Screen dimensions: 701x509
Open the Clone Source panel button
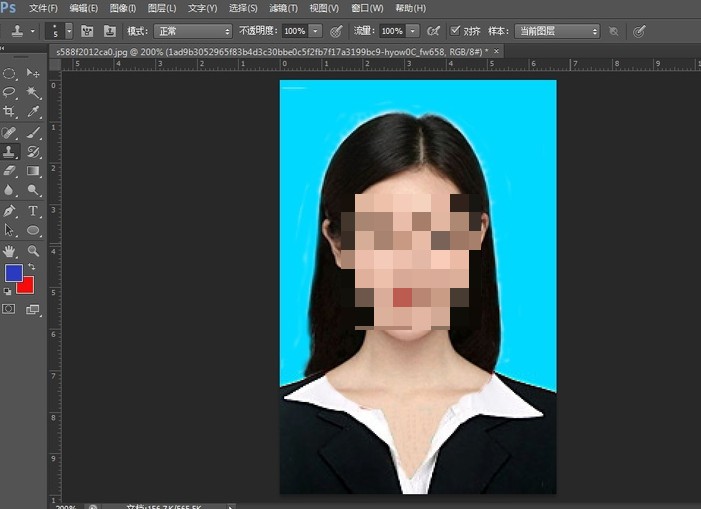[110, 31]
